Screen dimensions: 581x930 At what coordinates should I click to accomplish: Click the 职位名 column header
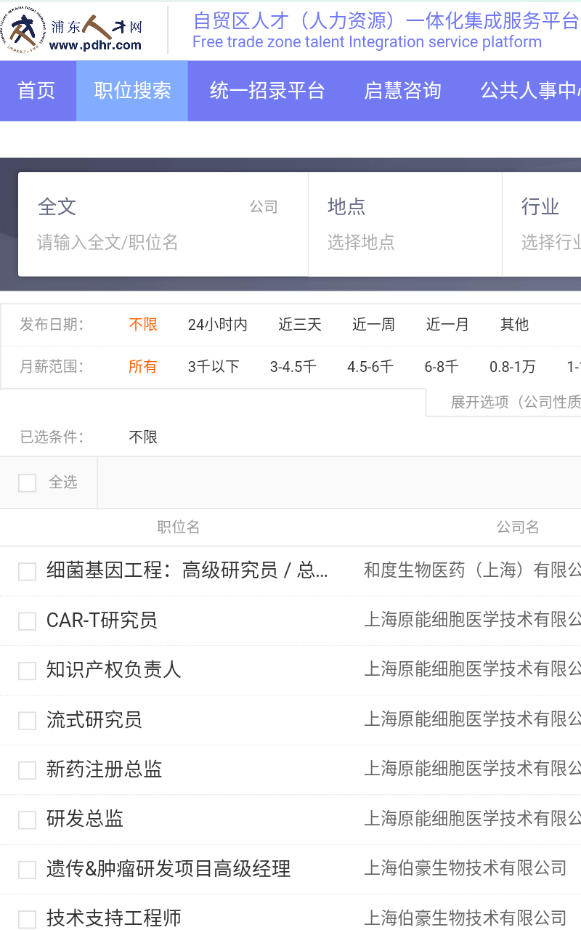tap(178, 527)
